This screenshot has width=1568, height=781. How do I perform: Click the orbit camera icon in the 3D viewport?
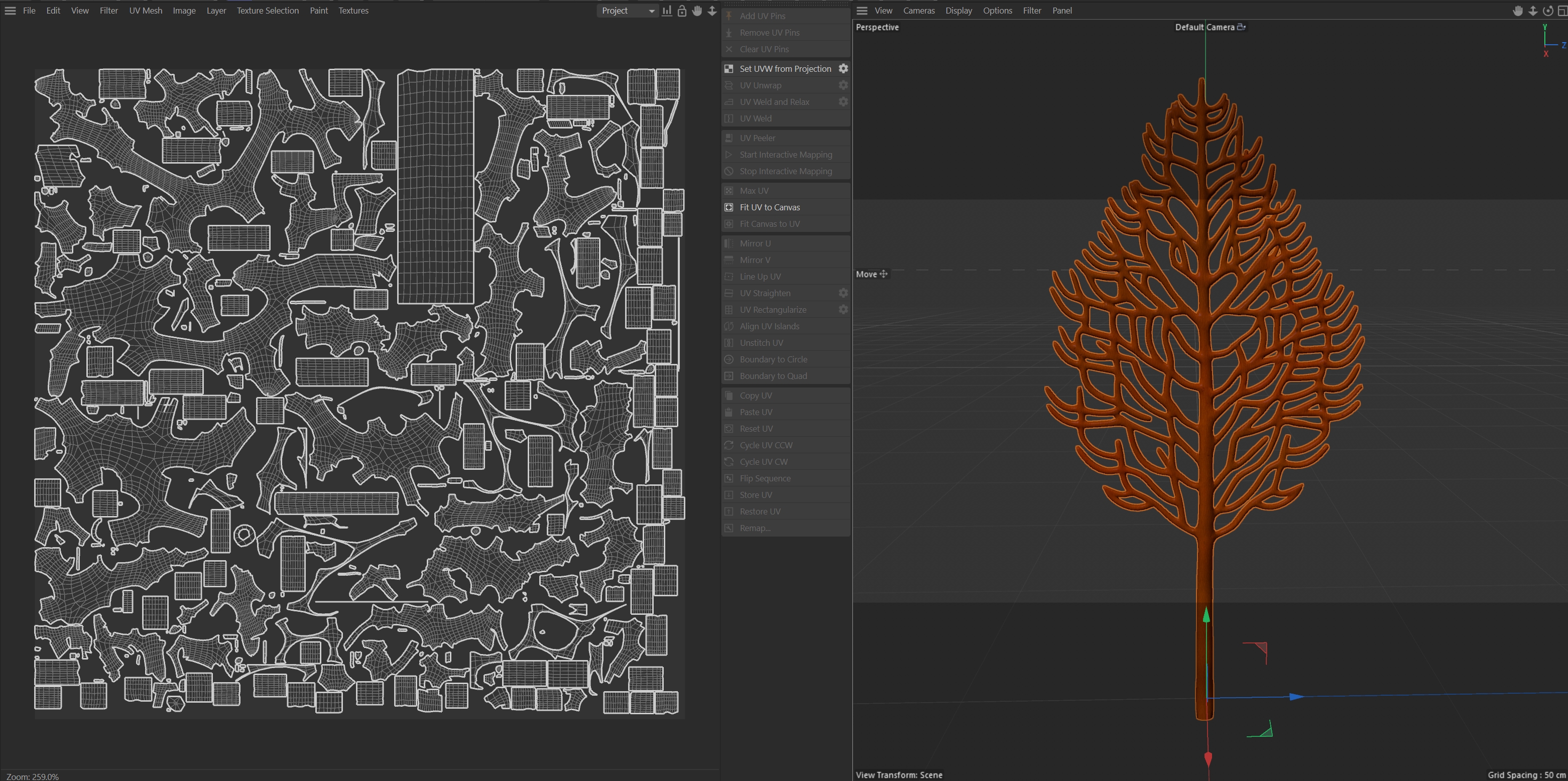1547,11
